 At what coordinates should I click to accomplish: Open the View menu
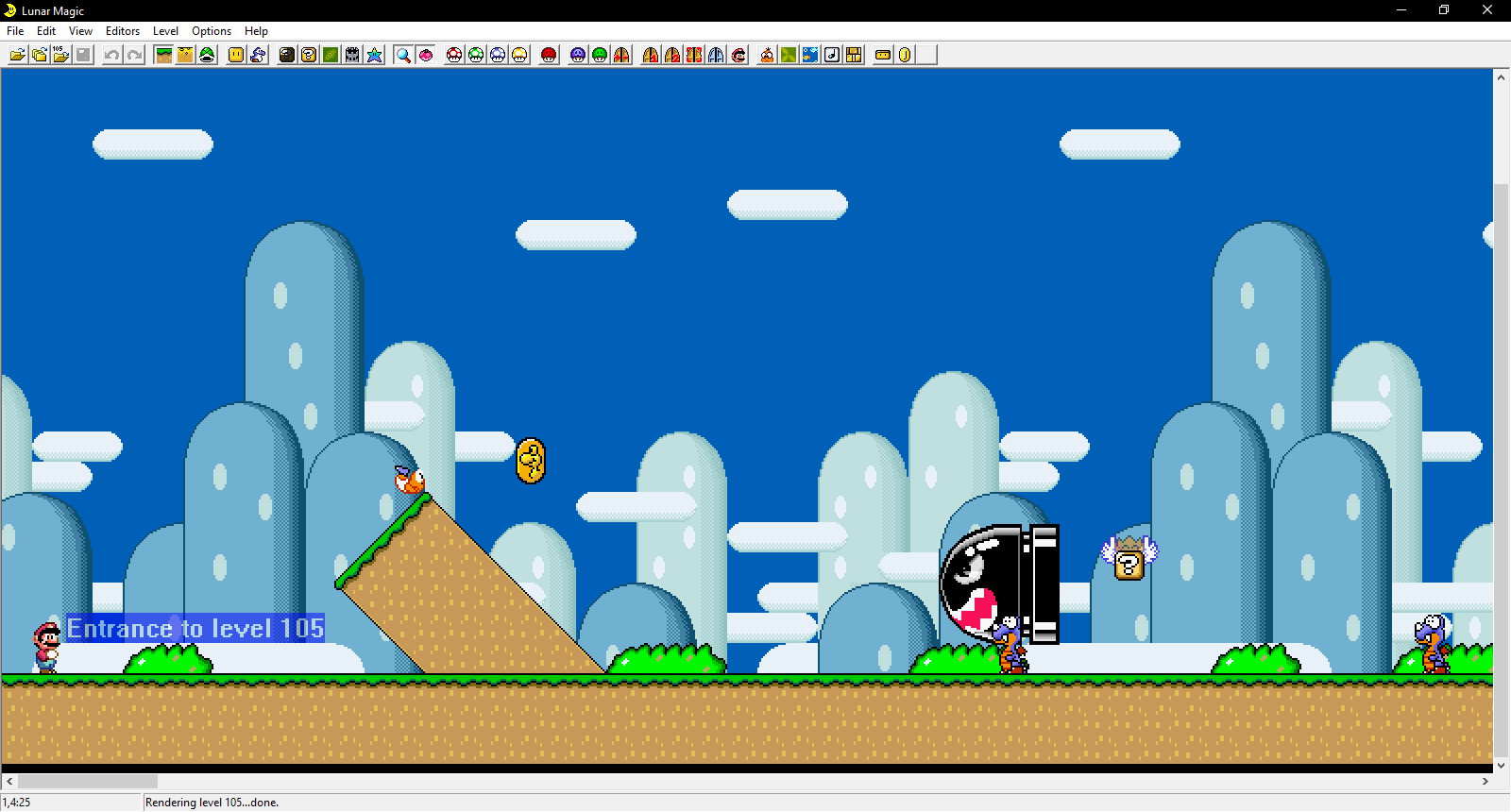point(80,31)
